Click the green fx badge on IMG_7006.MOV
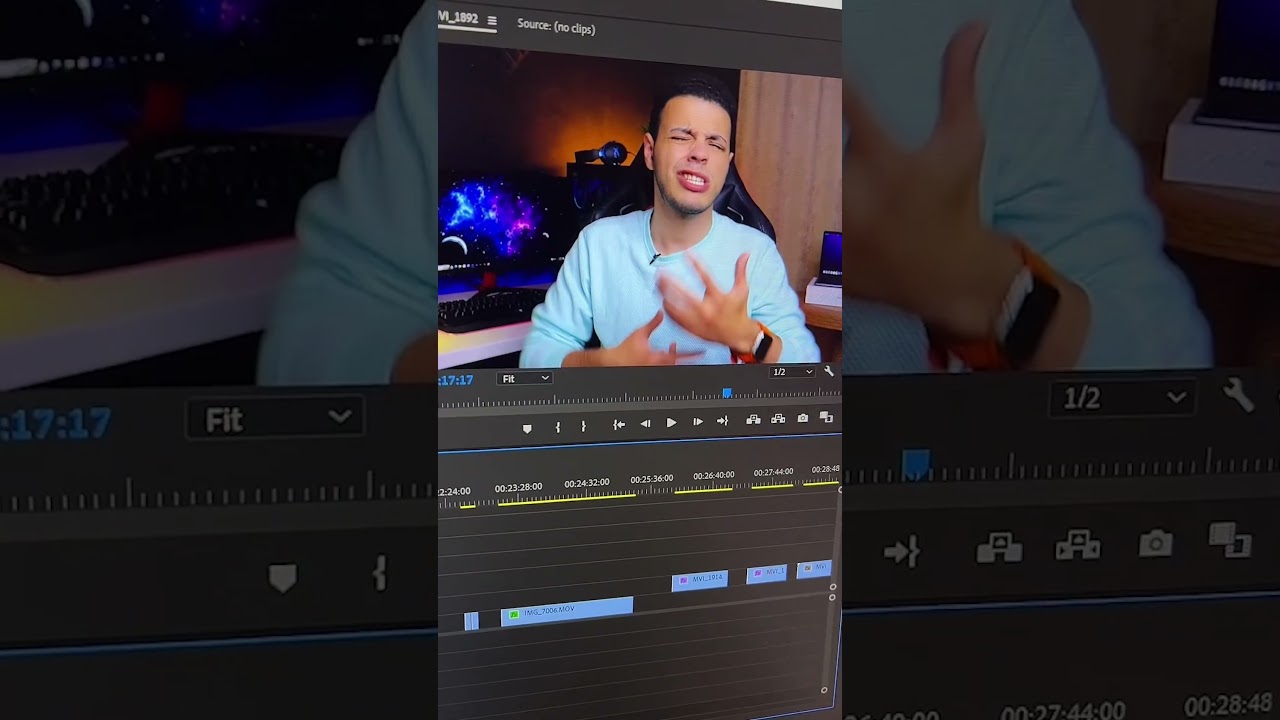 [x=513, y=614]
